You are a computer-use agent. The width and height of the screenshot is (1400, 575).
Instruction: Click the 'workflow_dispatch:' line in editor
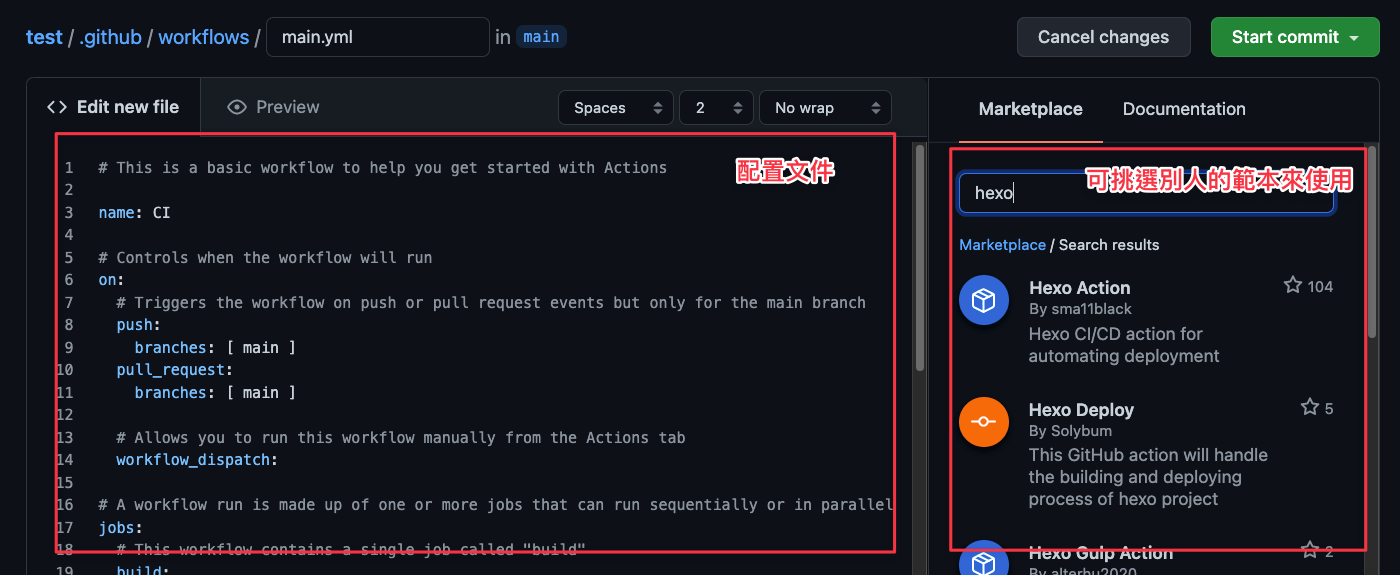196,460
